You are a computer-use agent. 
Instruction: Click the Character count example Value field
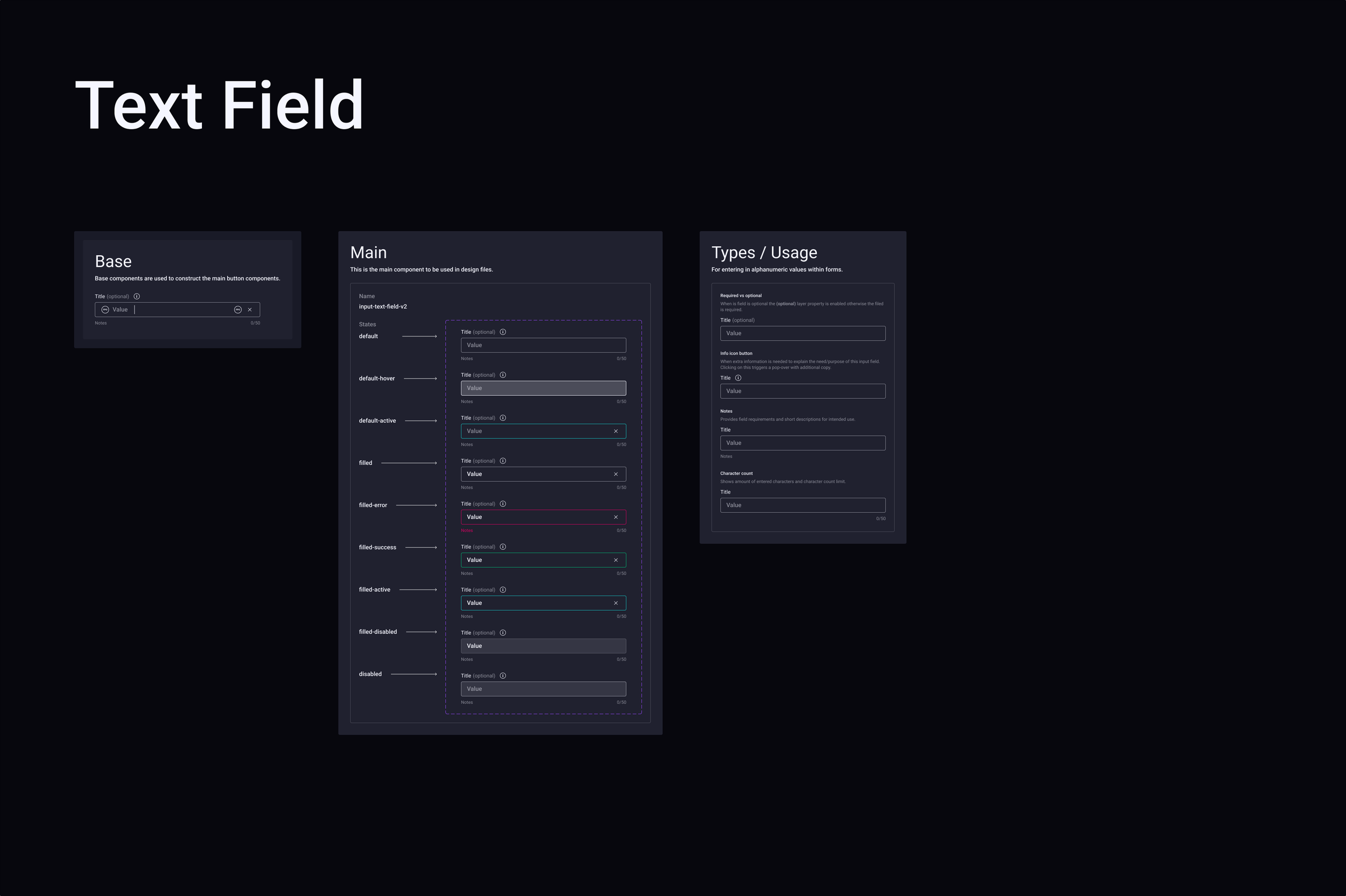pos(802,505)
